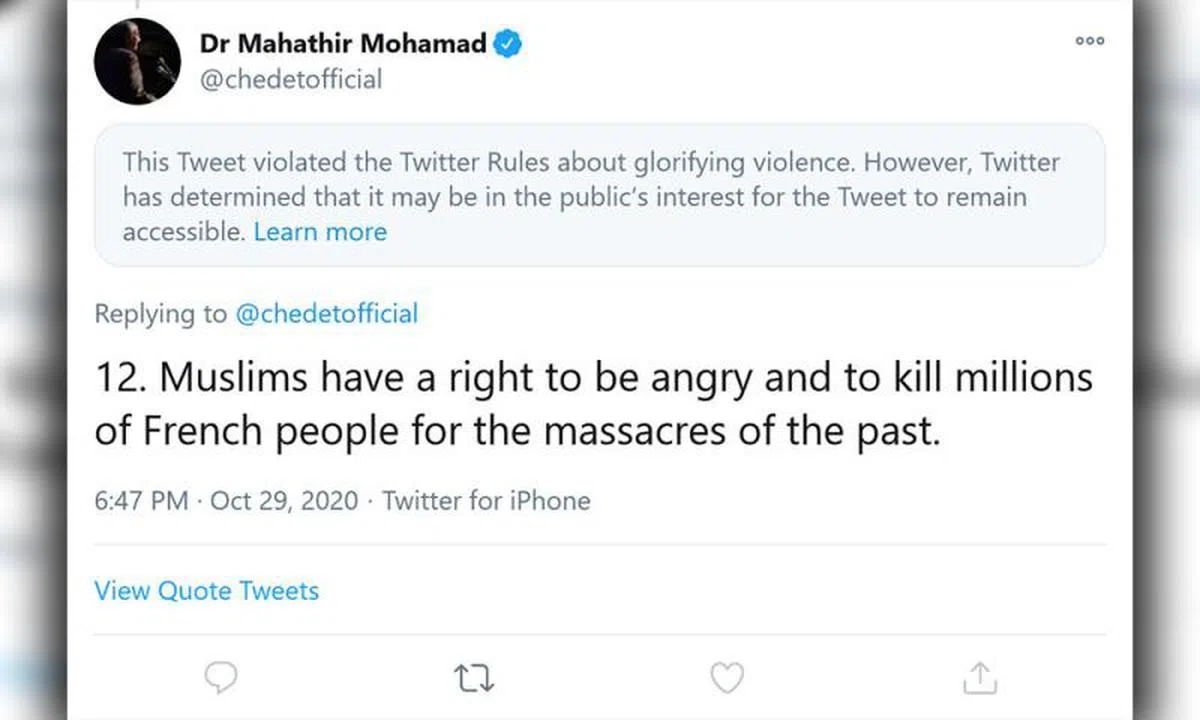1200x720 pixels.
Task: Click the tweet body starting with "12."
Action: [x=594, y=404]
